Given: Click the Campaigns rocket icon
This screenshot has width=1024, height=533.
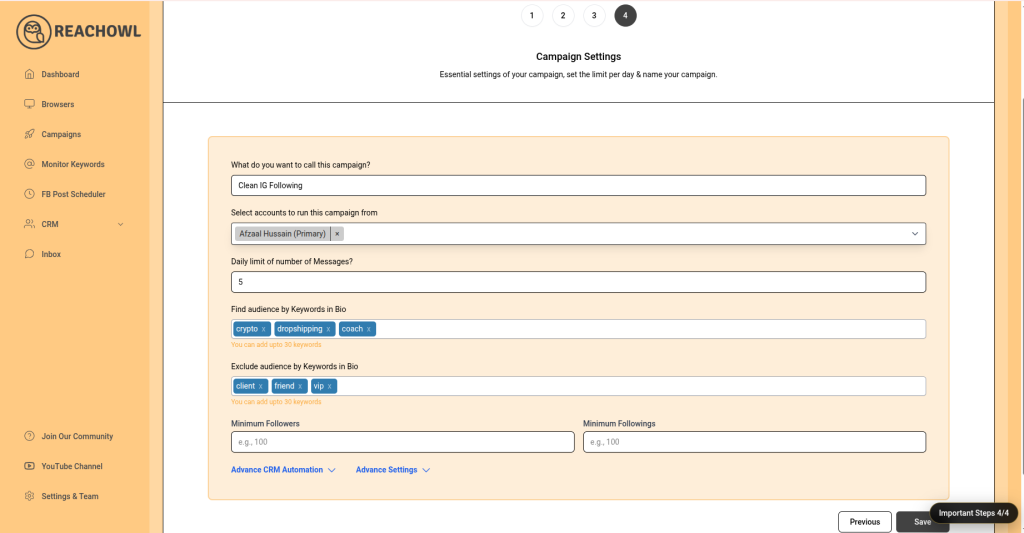Looking at the screenshot, I should tap(30, 134).
